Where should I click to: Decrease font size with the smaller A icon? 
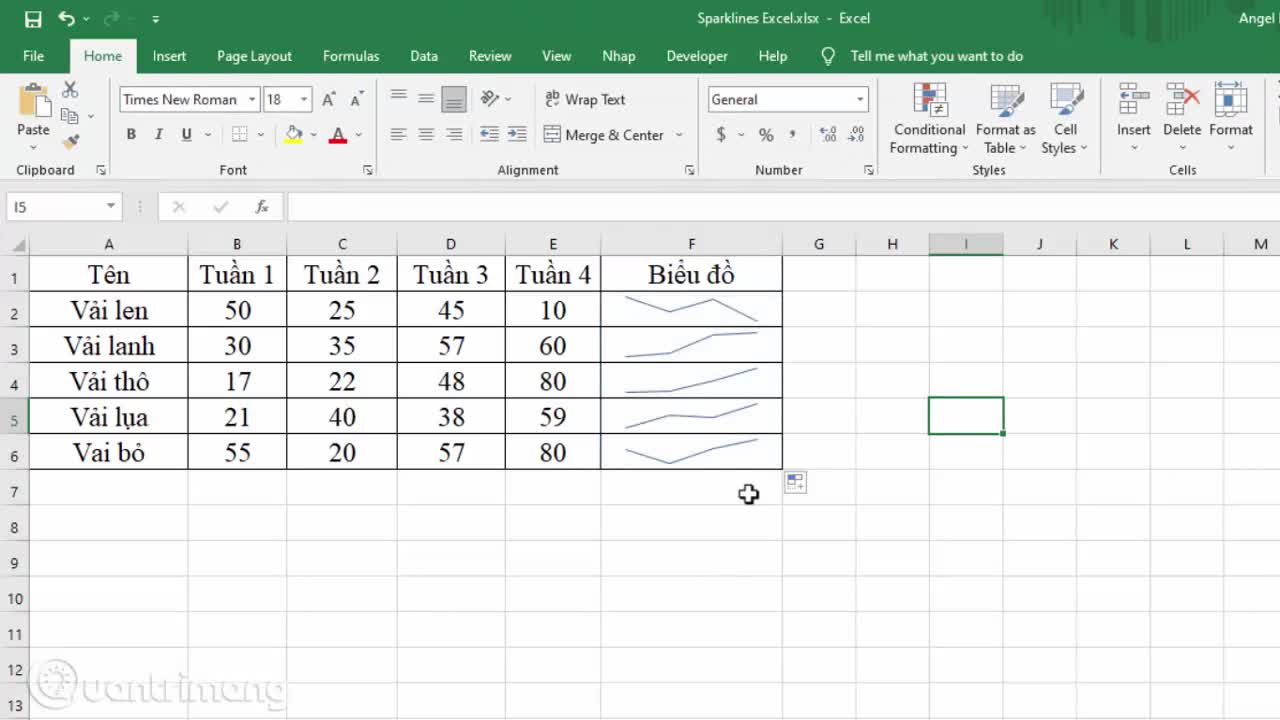(356, 99)
